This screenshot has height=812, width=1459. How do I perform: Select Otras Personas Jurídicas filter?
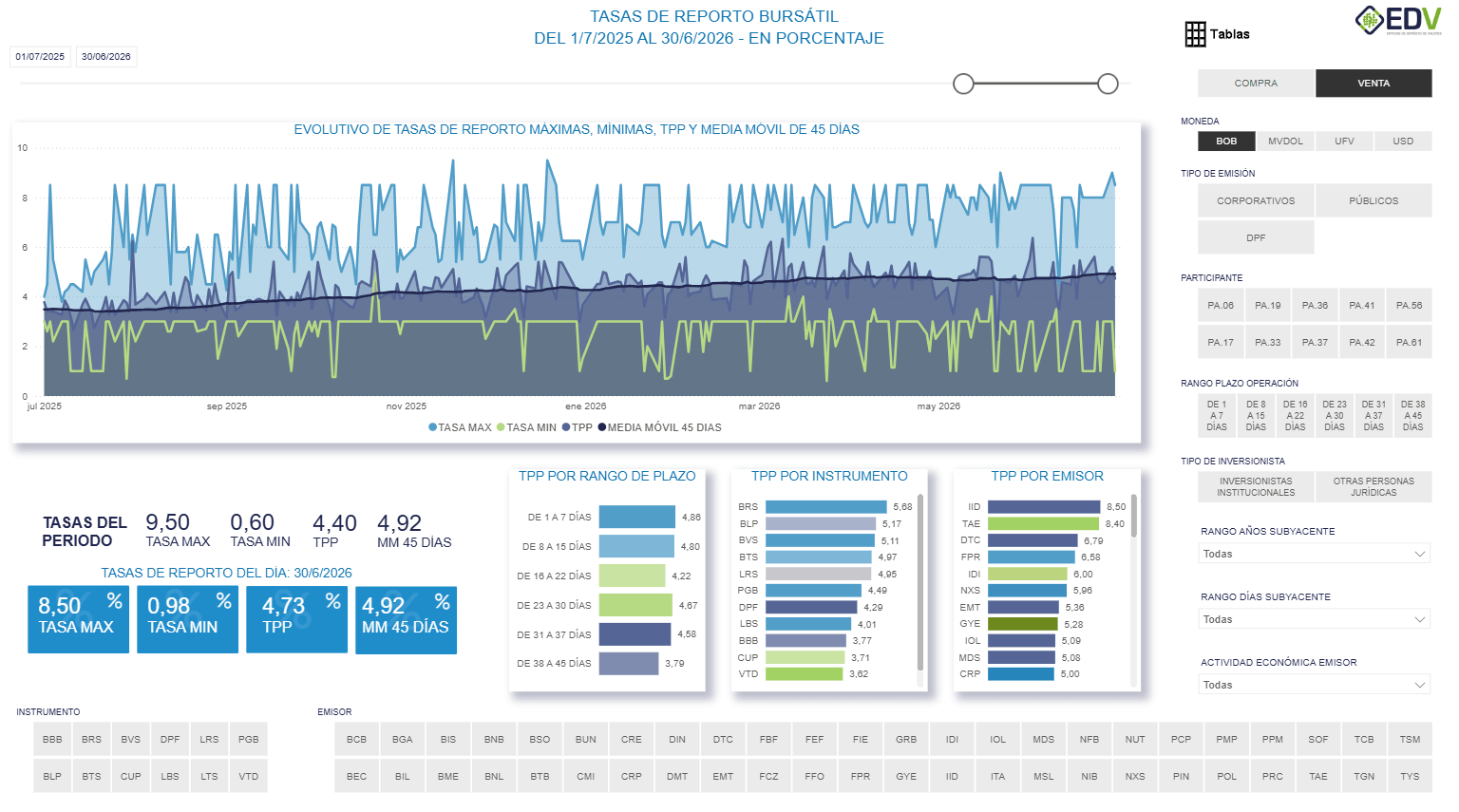[1374, 487]
